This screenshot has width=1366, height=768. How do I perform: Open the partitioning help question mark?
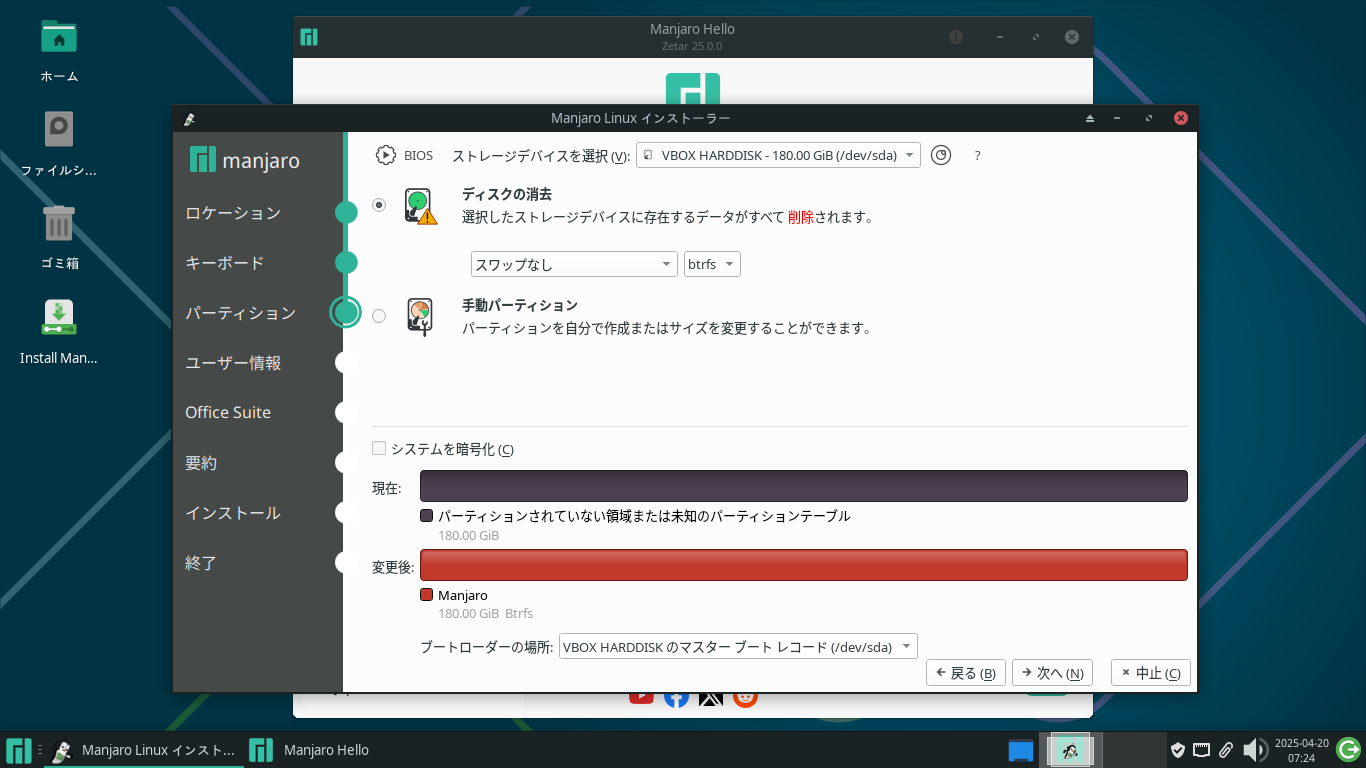tap(977, 156)
